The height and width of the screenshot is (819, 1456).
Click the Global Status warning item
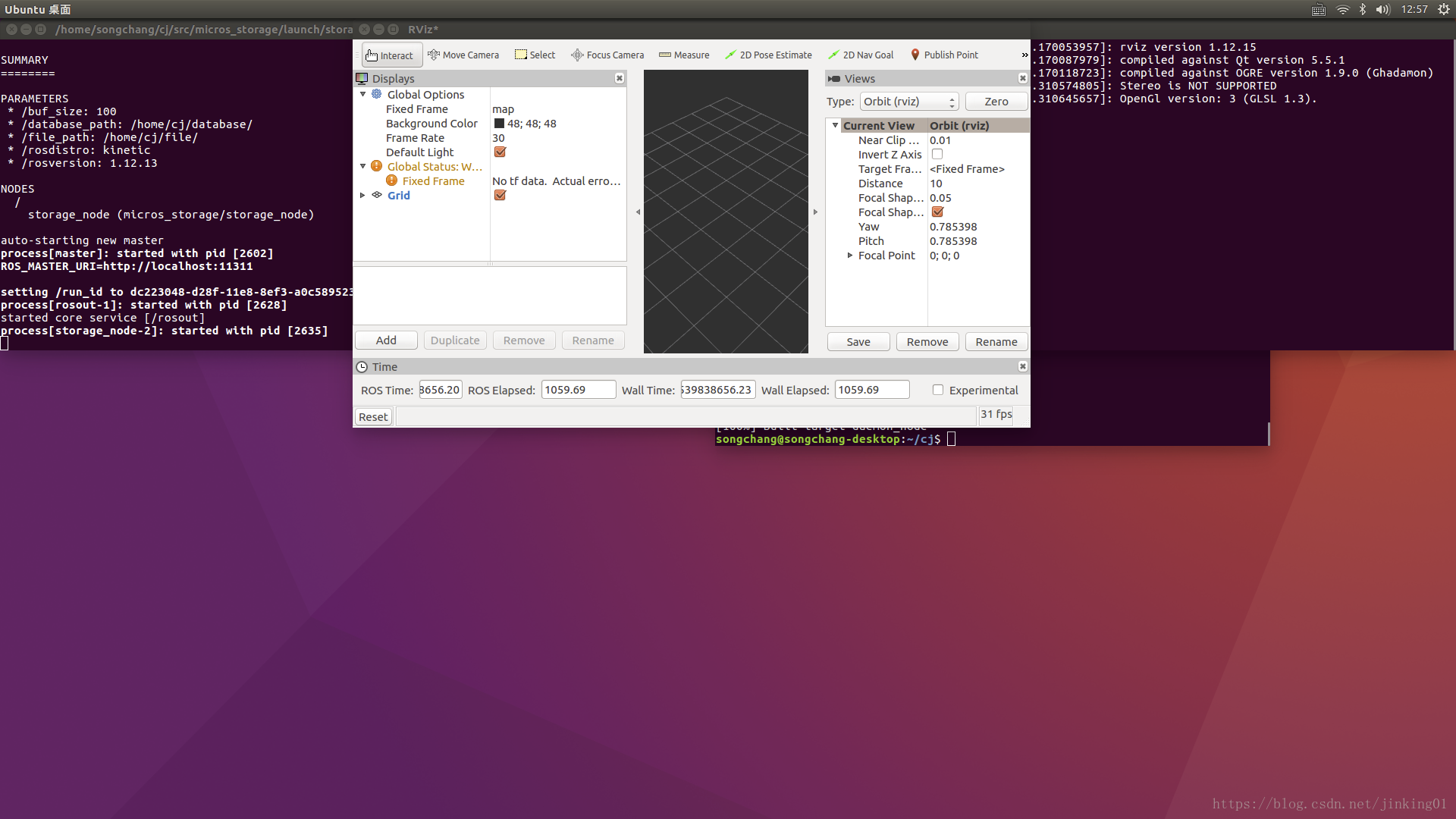pyautogui.click(x=434, y=167)
